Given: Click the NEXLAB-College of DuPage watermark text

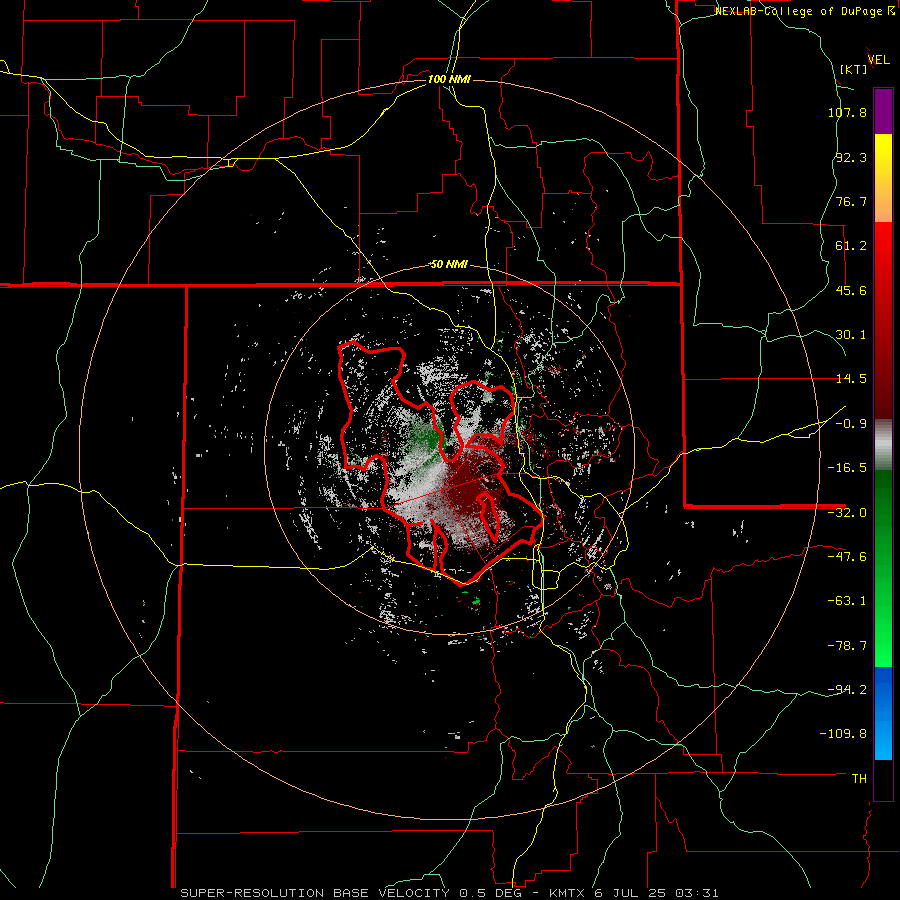Looking at the screenshot, I should tap(804, 11).
